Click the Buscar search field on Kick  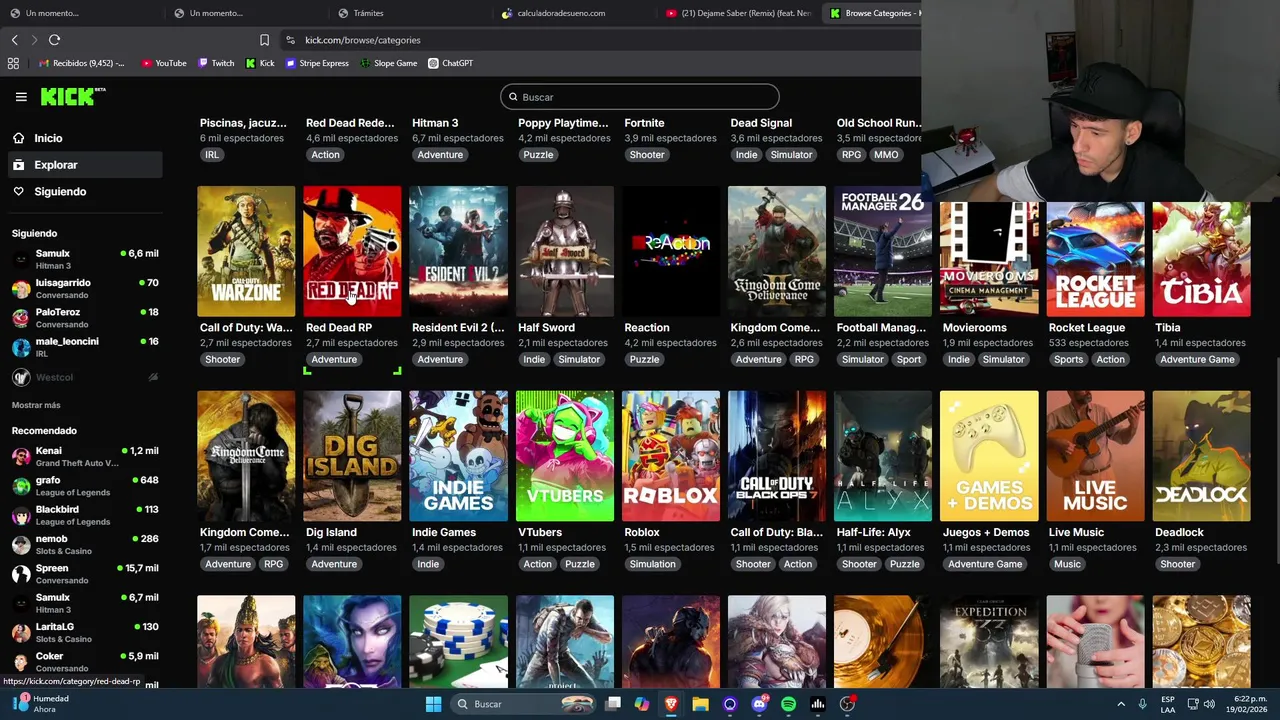tap(640, 97)
